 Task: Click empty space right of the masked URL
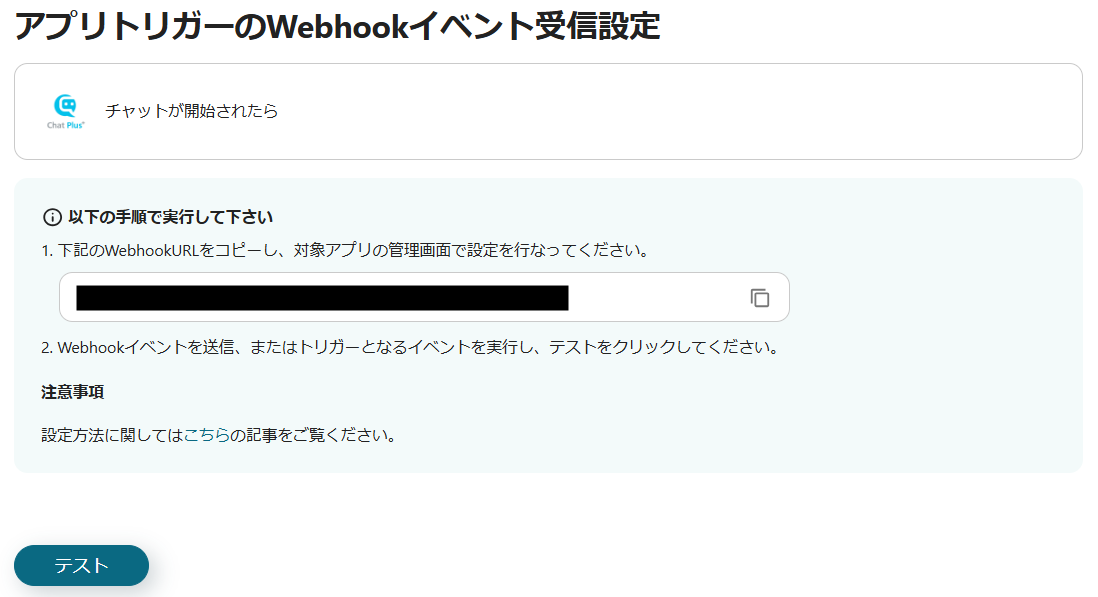(x=658, y=298)
